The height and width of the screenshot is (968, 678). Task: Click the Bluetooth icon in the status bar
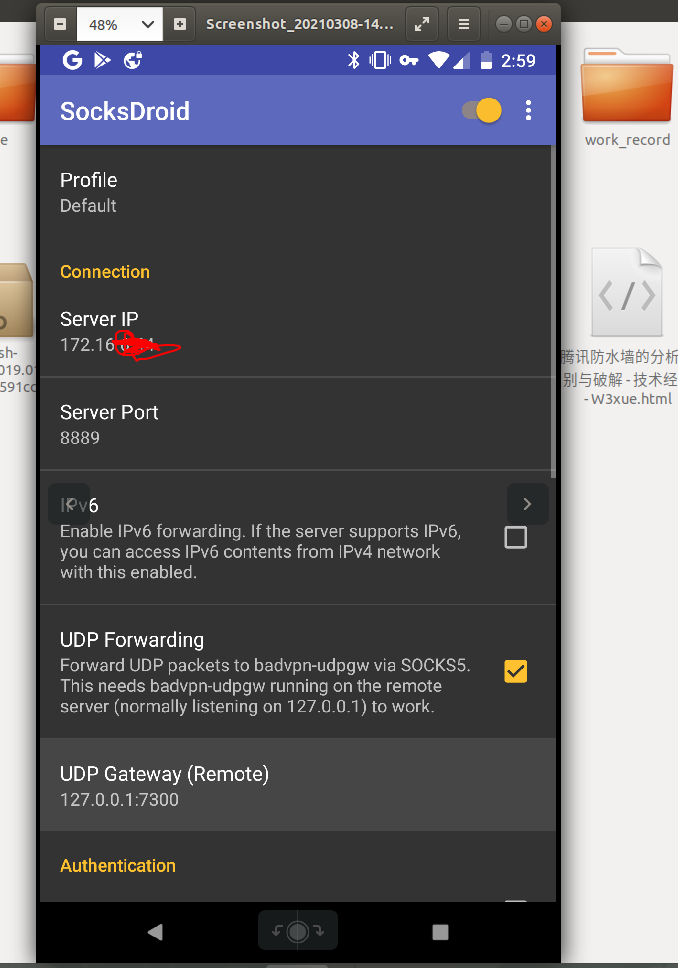coord(352,60)
